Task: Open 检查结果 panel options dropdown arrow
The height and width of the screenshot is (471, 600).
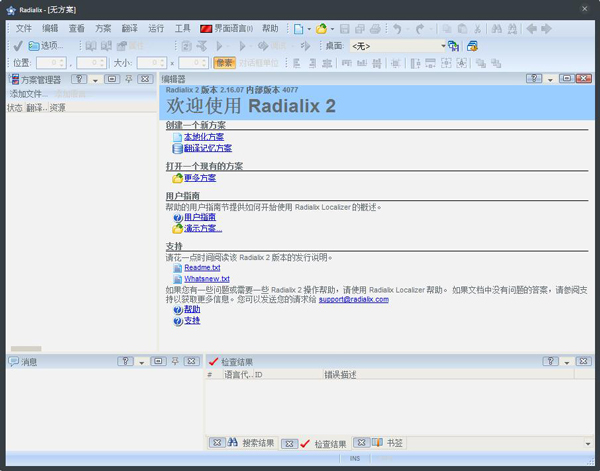Action: (567, 362)
